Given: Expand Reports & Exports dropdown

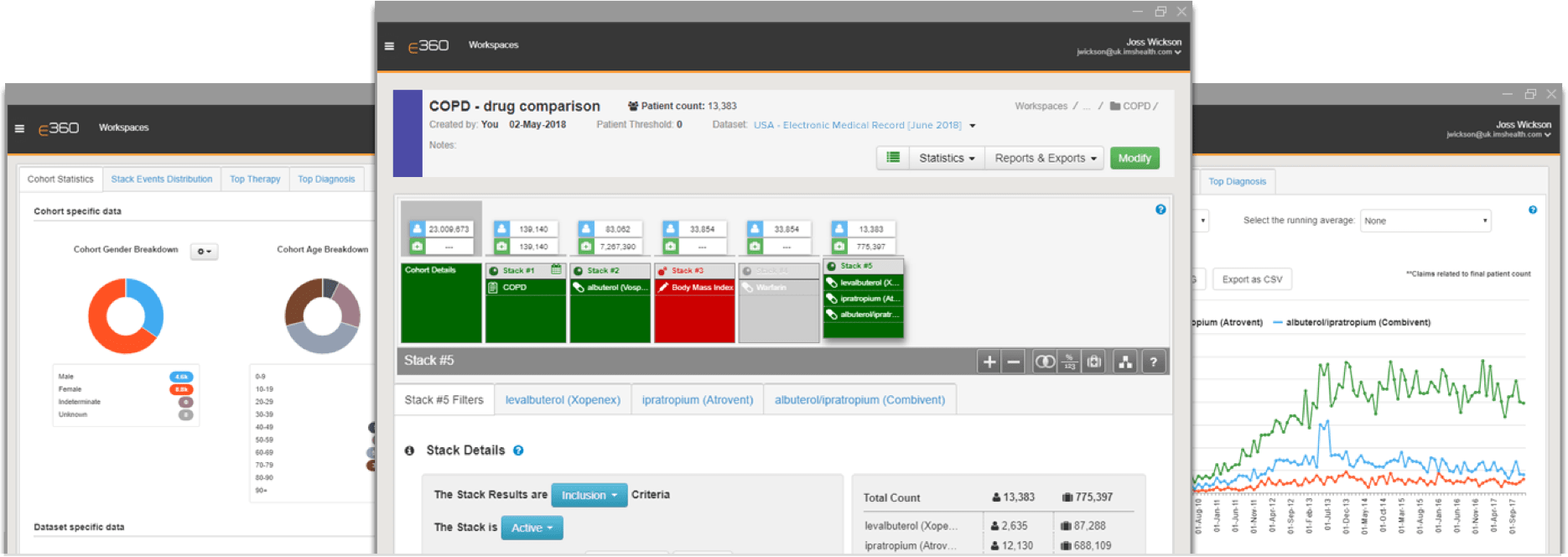Looking at the screenshot, I should pyautogui.click(x=1045, y=158).
